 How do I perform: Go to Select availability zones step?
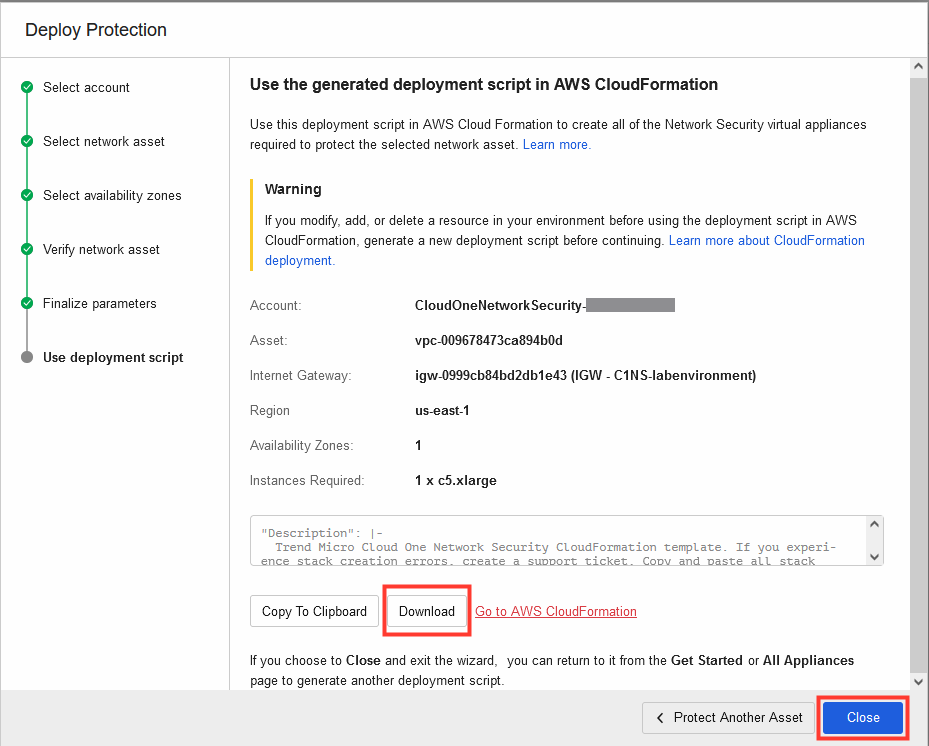coord(112,196)
